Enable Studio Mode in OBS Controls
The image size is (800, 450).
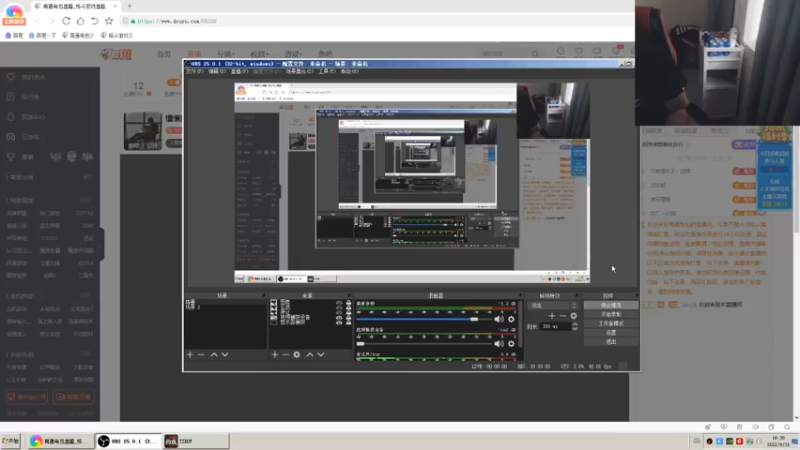(x=611, y=323)
